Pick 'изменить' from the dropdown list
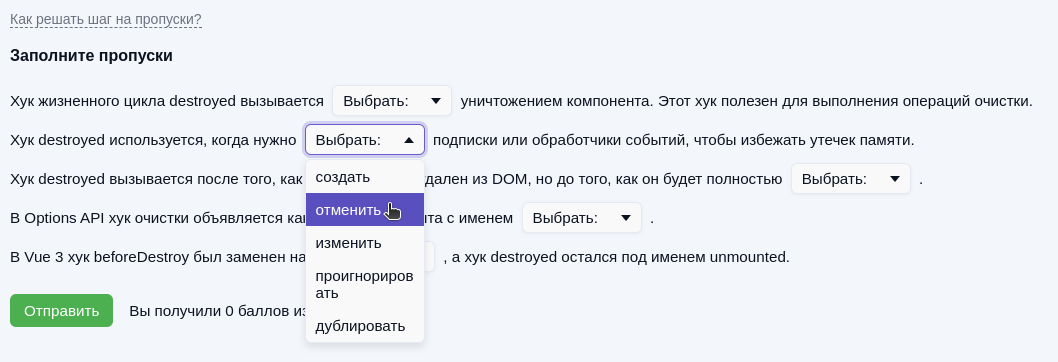 [x=365, y=242]
